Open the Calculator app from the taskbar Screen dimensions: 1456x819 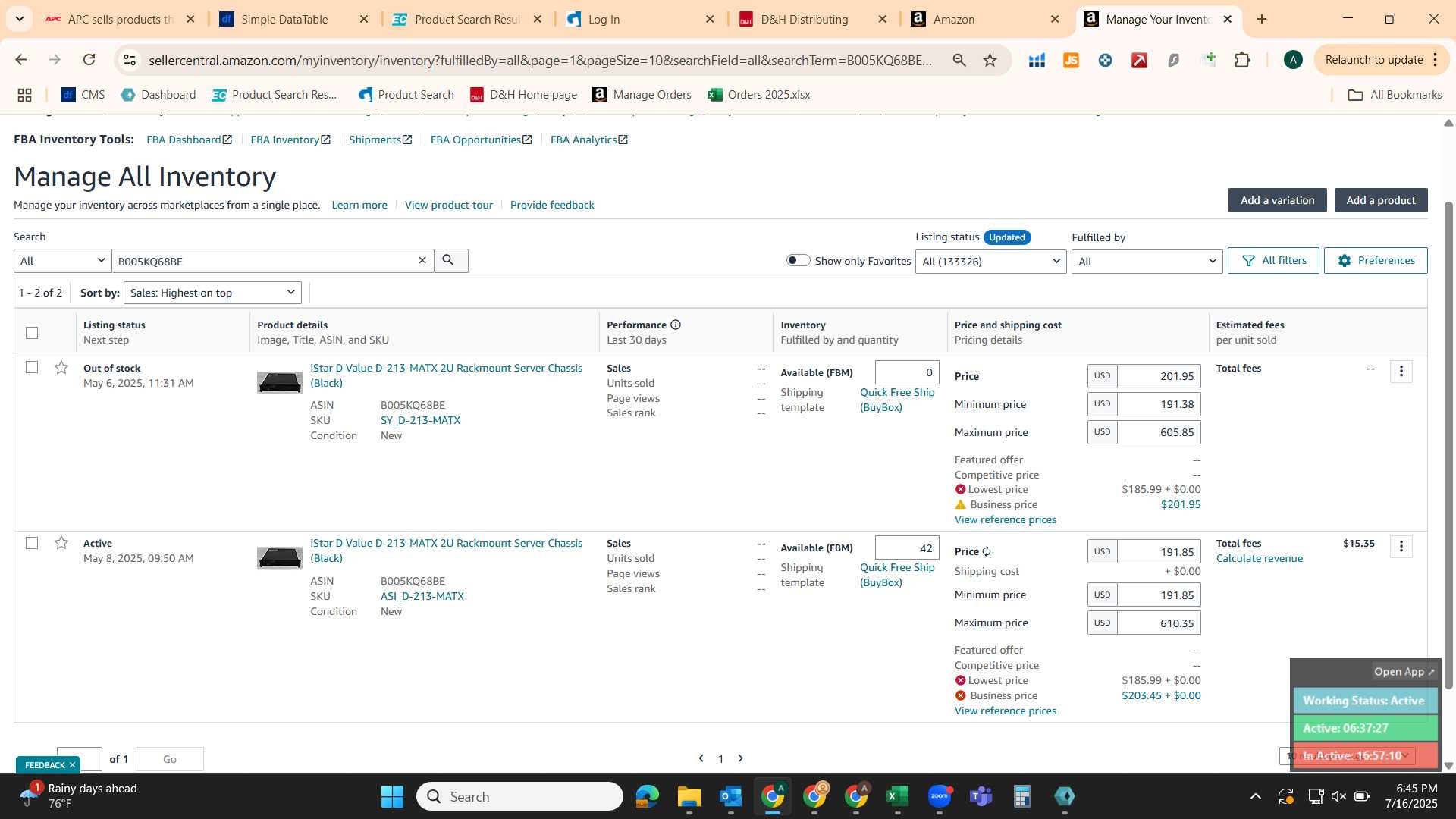tap(1022, 796)
